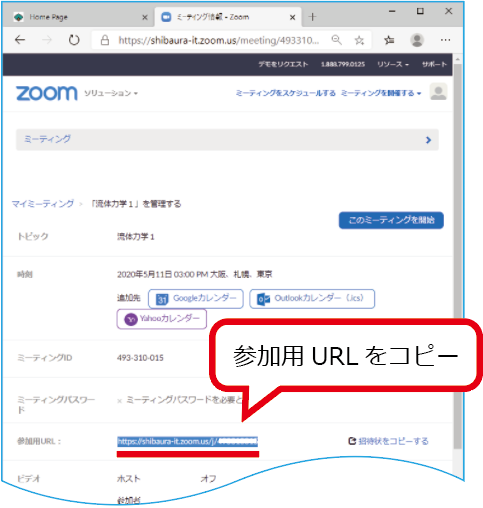
Task: Reload the page with the refresh icon
Action: coord(74,40)
